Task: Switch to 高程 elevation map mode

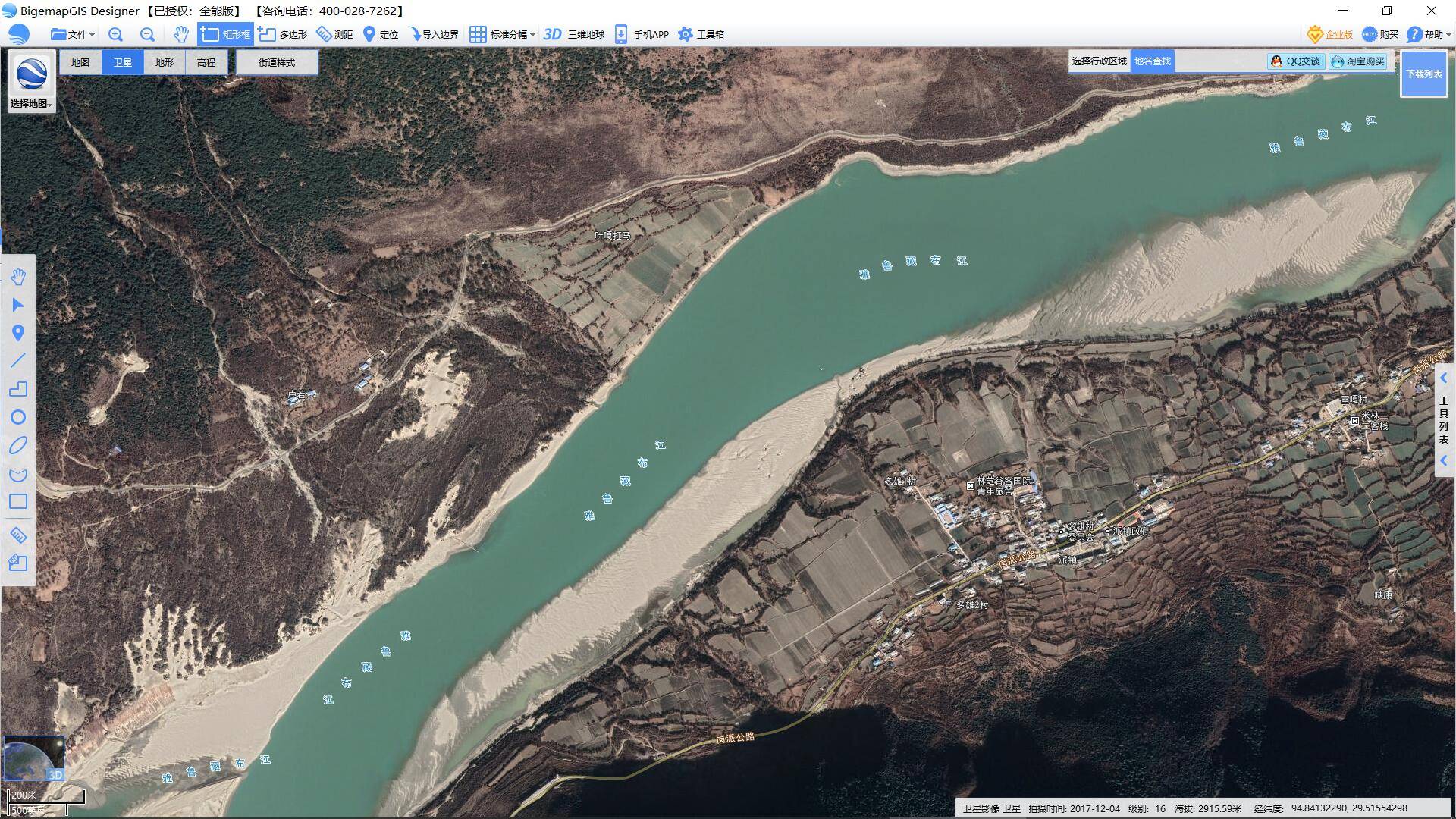Action: (206, 62)
